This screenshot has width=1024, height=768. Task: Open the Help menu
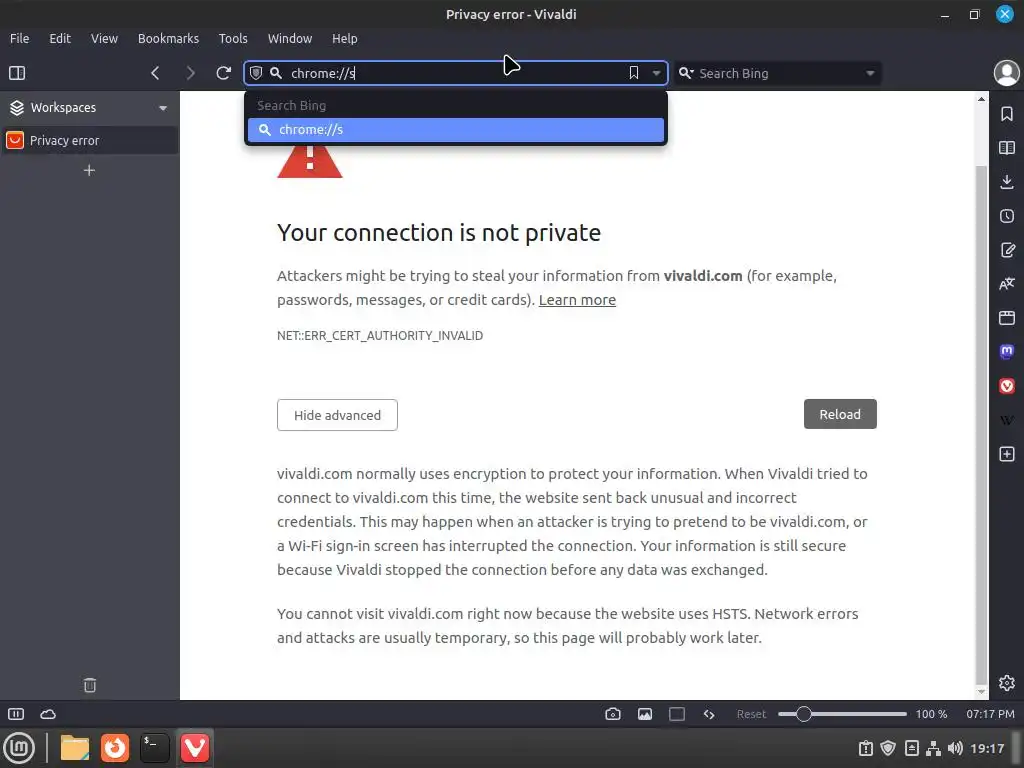(345, 39)
